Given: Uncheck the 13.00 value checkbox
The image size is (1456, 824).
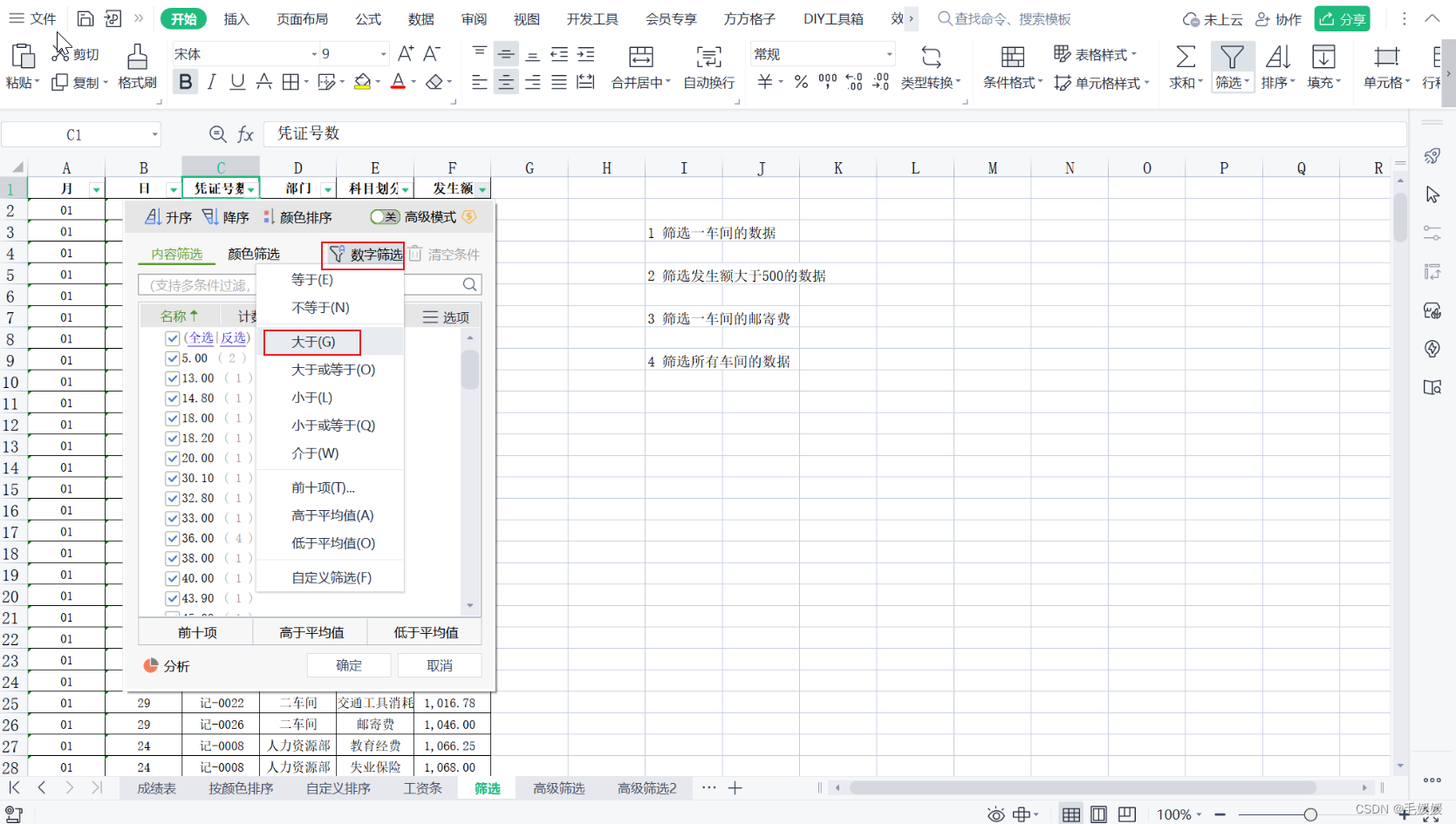Looking at the screenshot, I should coord(173,378).
